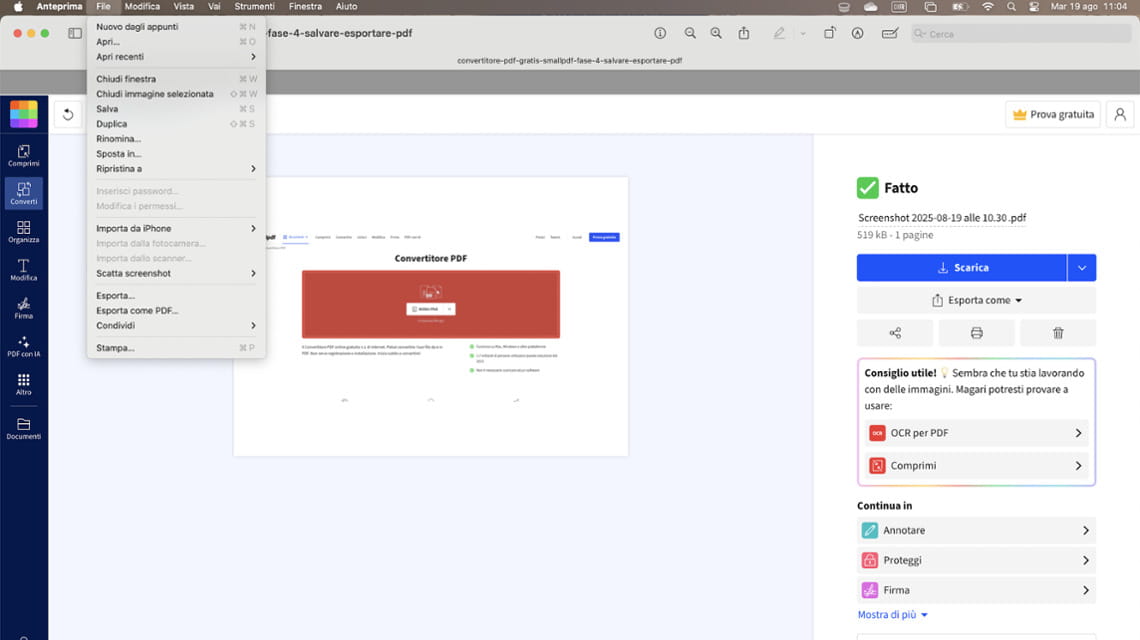Expand Scatta screenshot submenu
Viewport: 1140px width, 640px height.
176,273
